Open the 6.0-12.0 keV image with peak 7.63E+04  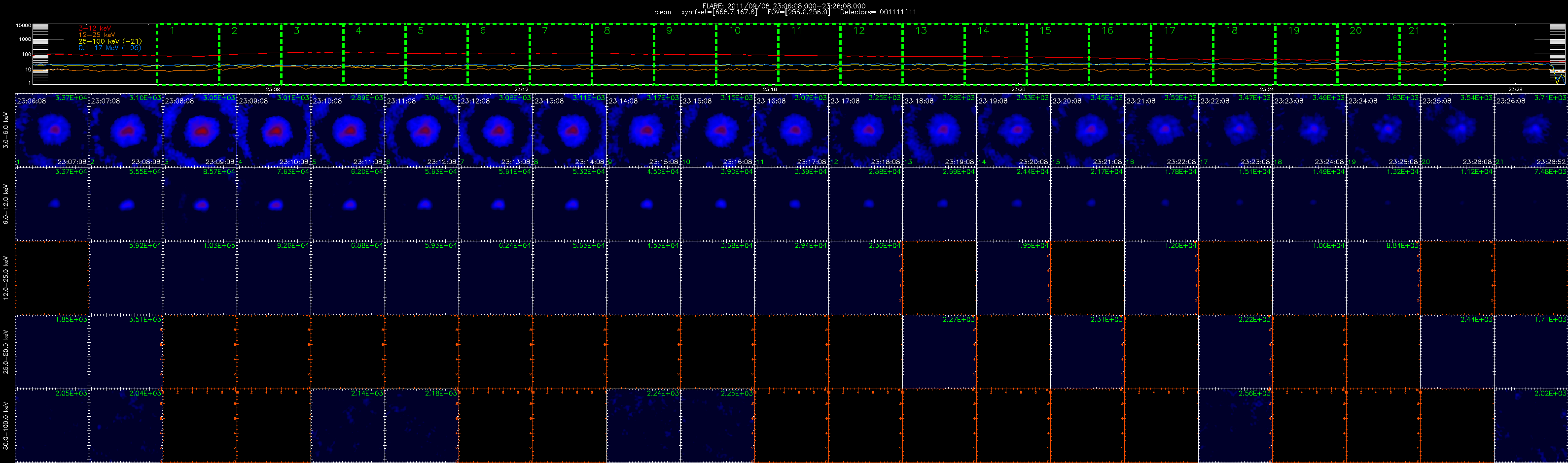[x=274, y=204]
